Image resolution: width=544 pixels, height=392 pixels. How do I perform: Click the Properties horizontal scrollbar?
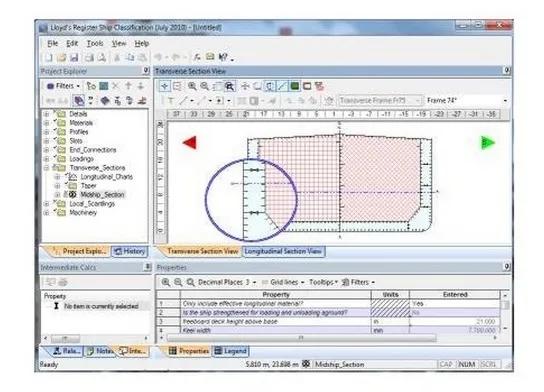301,338
